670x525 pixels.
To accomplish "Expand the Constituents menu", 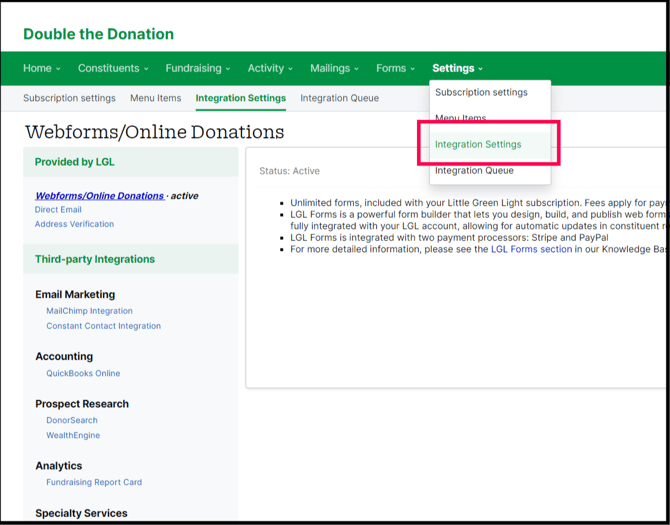I will coord(113,68).
